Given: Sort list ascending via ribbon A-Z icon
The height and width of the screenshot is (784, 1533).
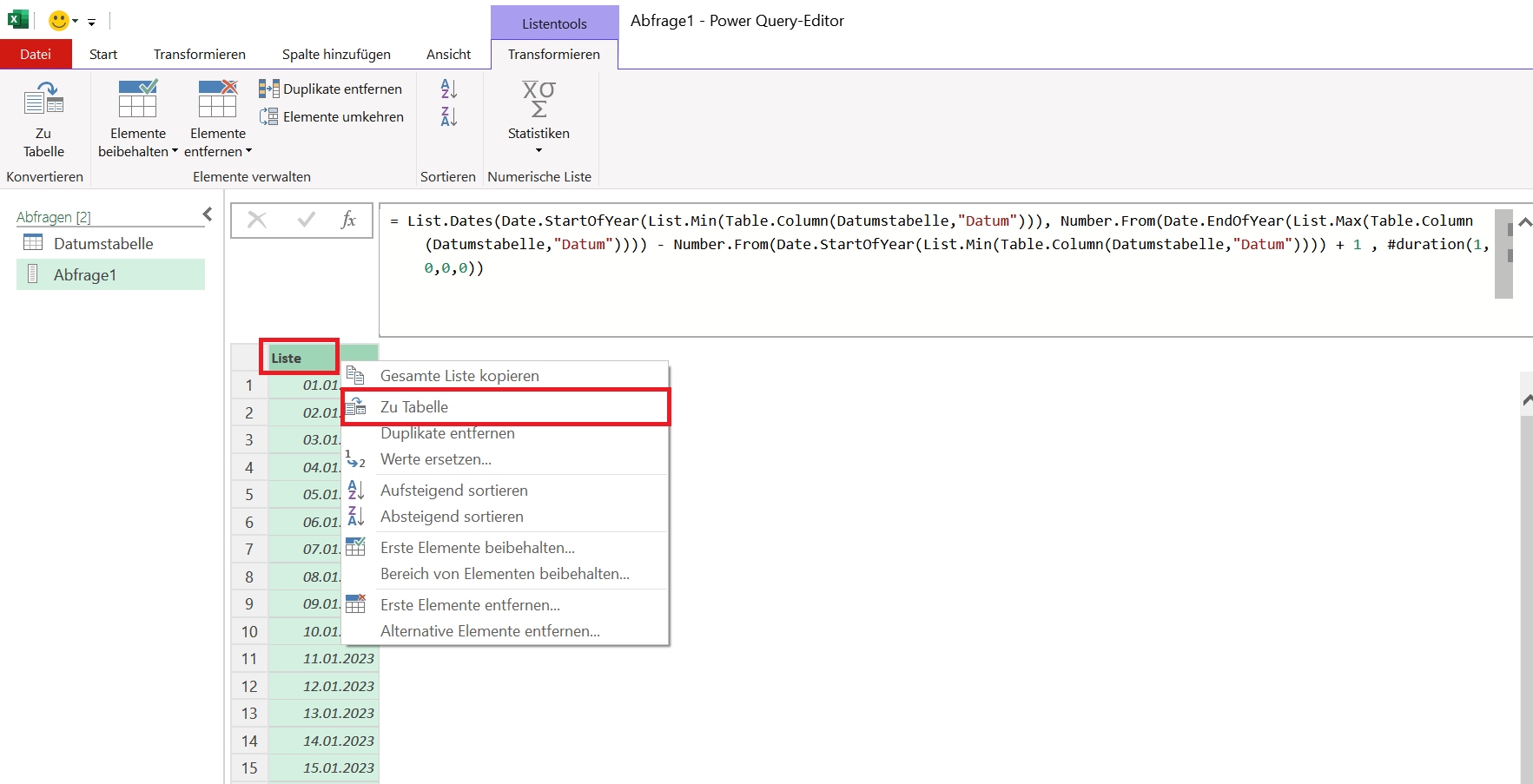Looking at the screenshot, I should [449, 89].
